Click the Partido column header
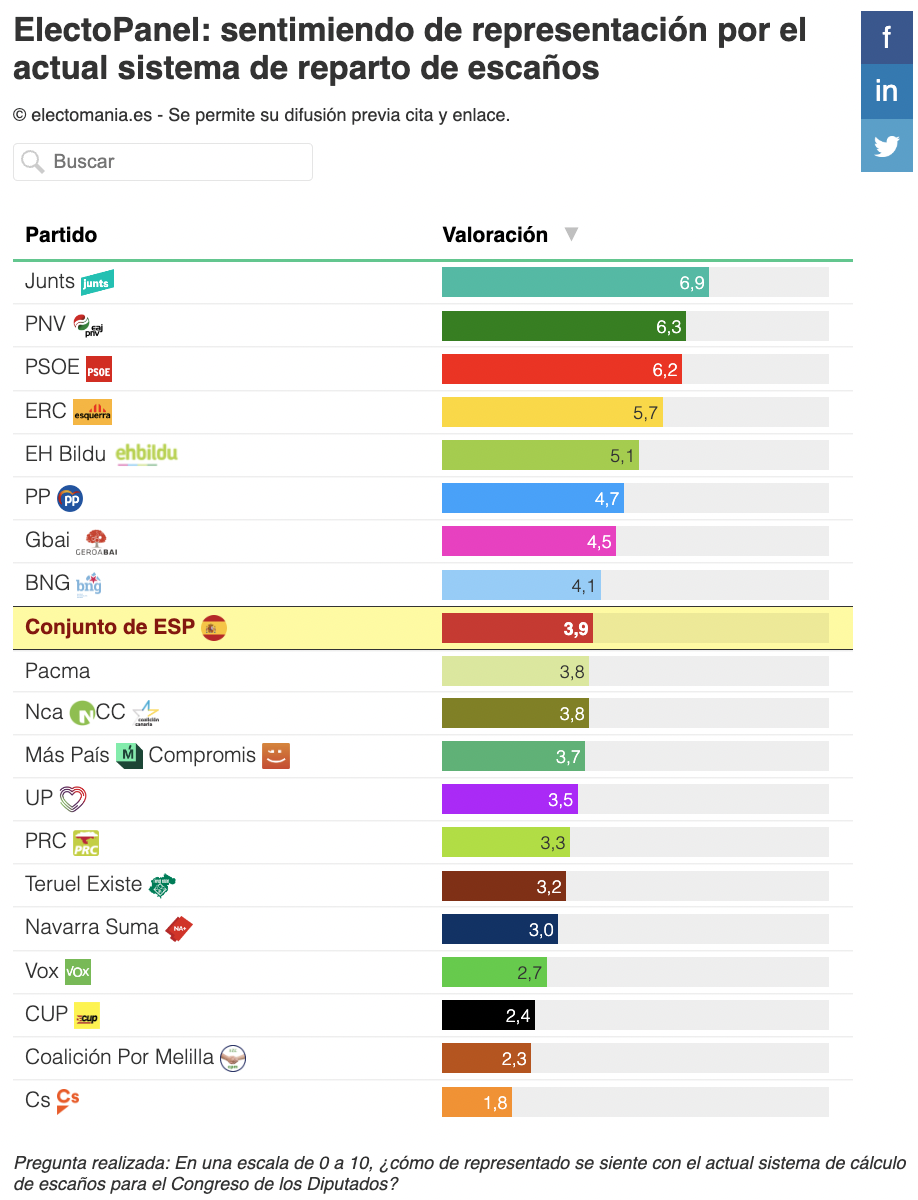918x1200 pixels. click(x=61, y=235)
